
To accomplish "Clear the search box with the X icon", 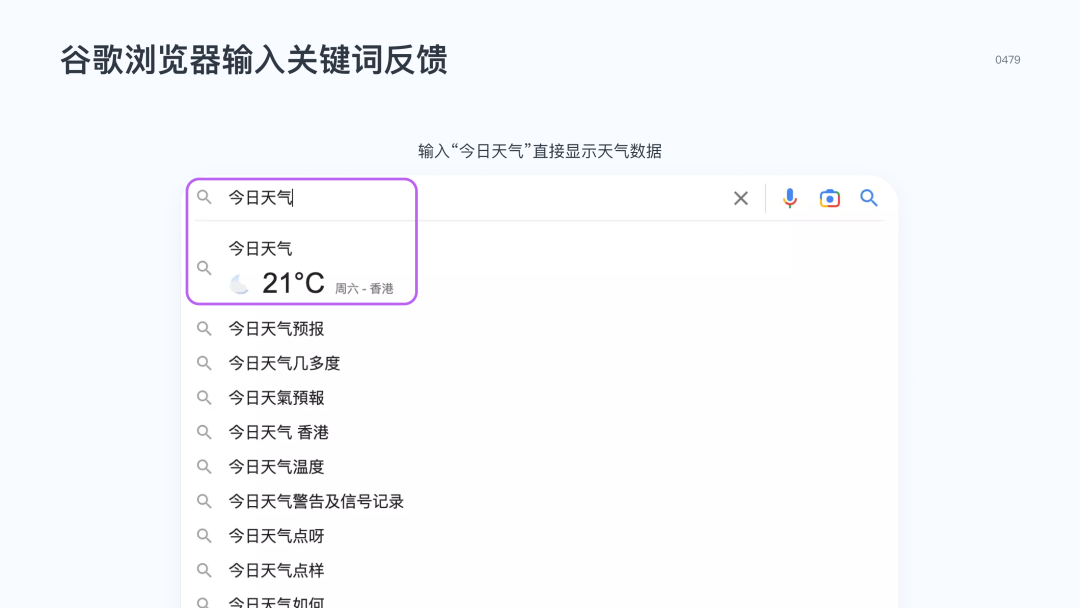I will coord(740,198).
